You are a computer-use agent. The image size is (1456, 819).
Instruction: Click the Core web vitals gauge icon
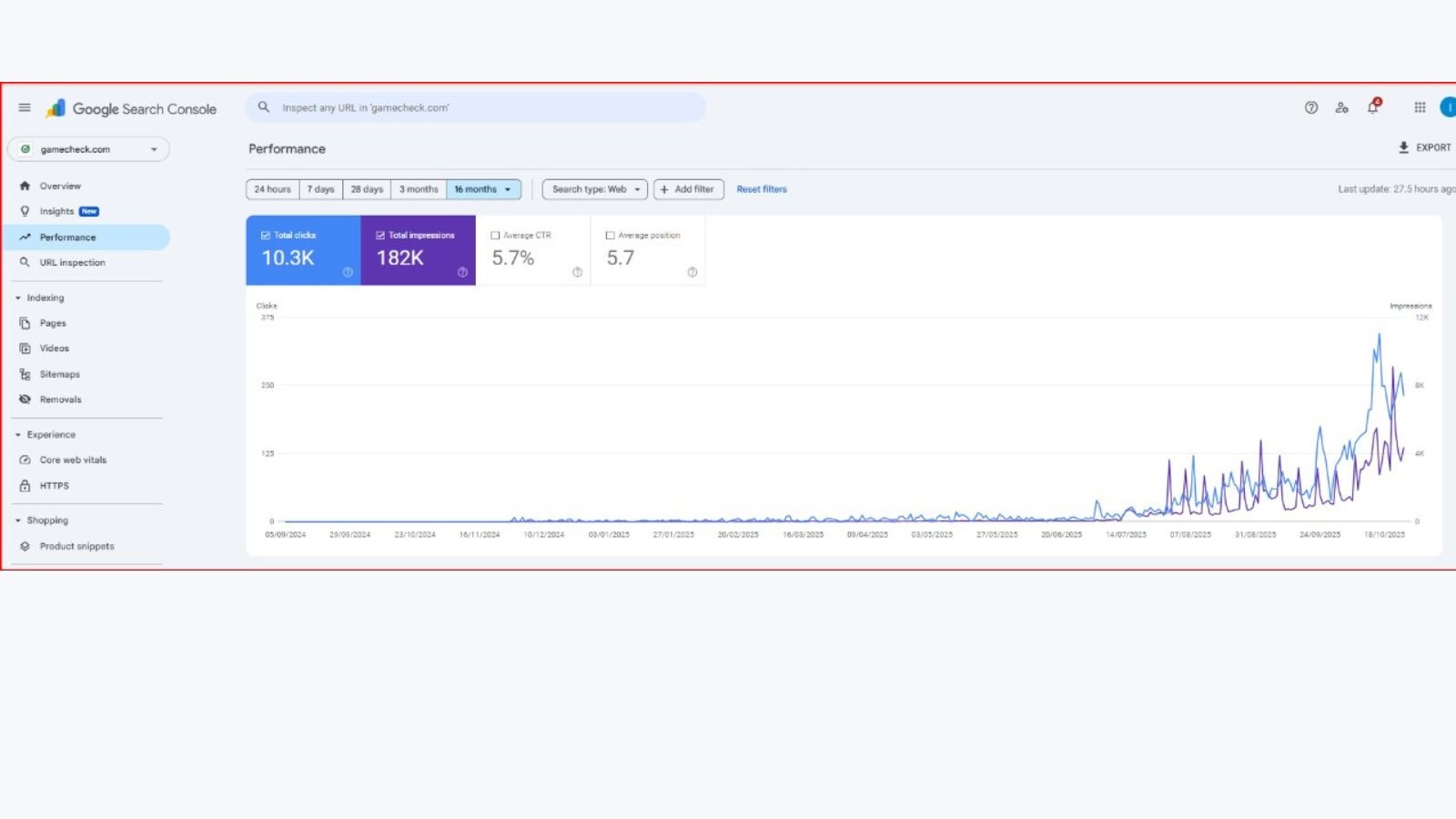(x=25, y=460)
